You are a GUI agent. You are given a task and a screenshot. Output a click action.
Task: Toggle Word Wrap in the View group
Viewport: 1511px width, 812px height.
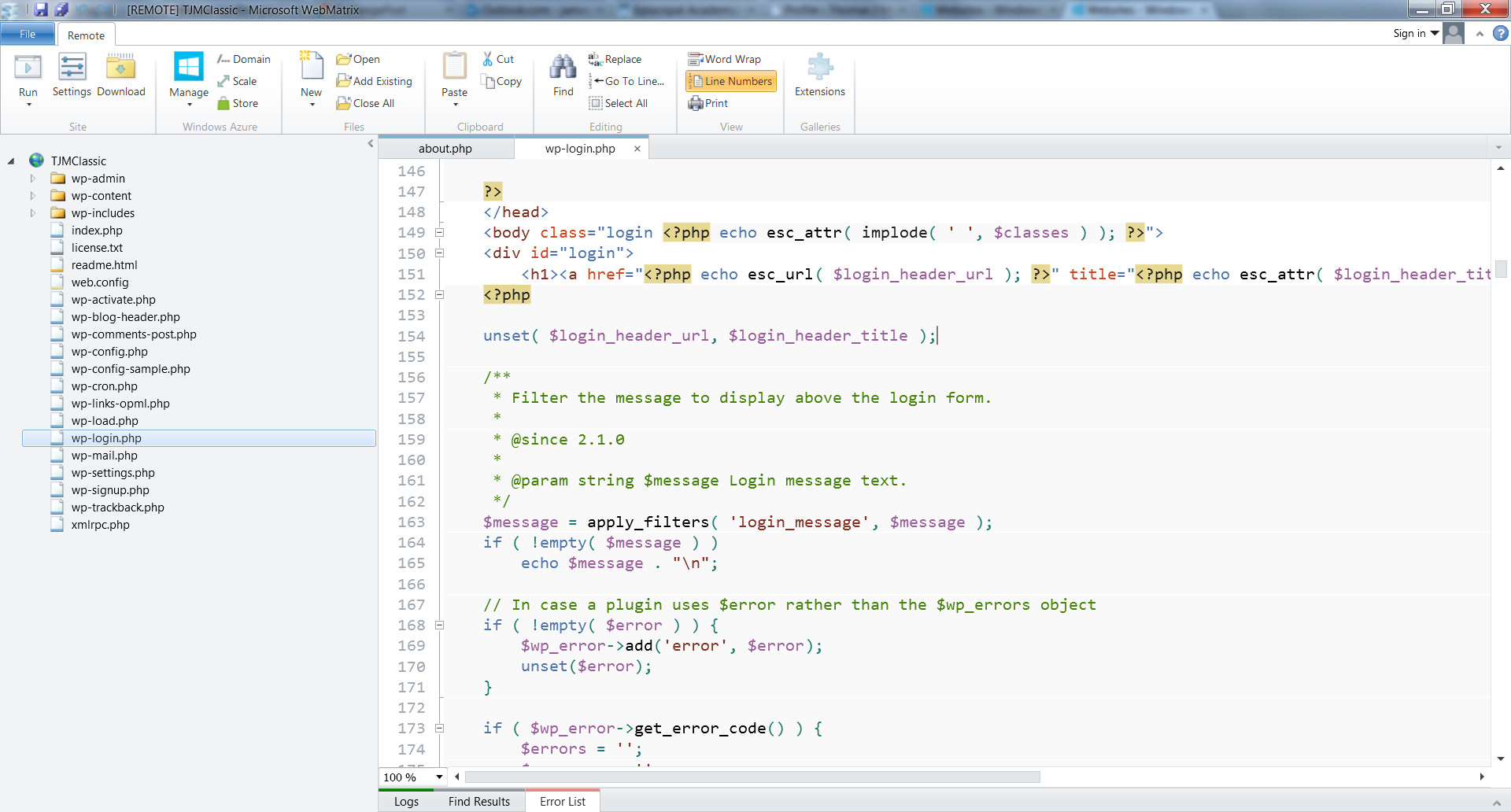point(724,59)
